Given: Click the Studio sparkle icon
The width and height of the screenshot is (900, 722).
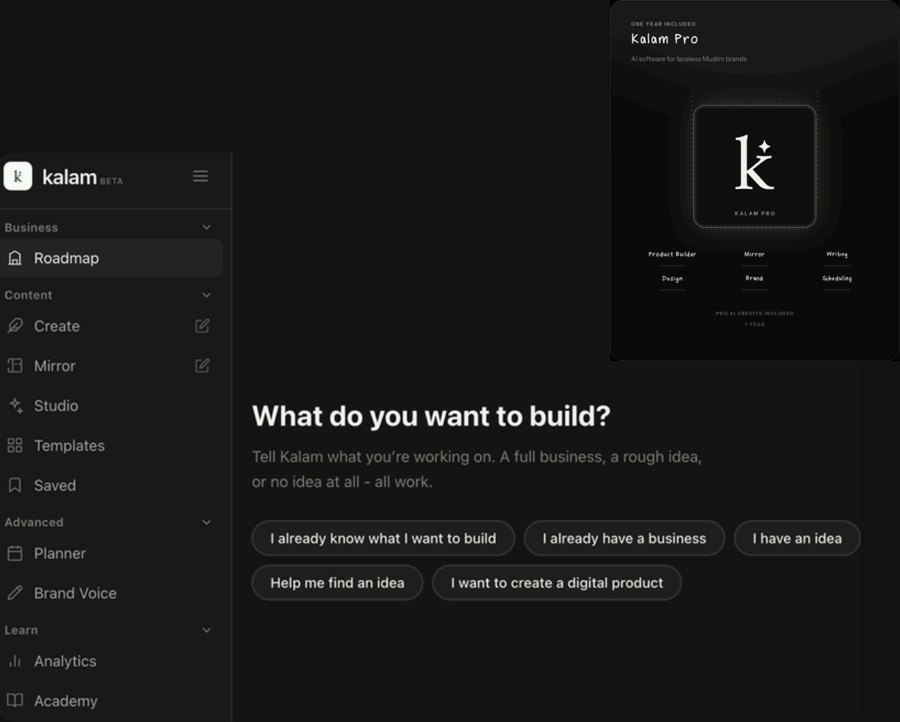Looking at the screenshot, I should click(16, 405).
